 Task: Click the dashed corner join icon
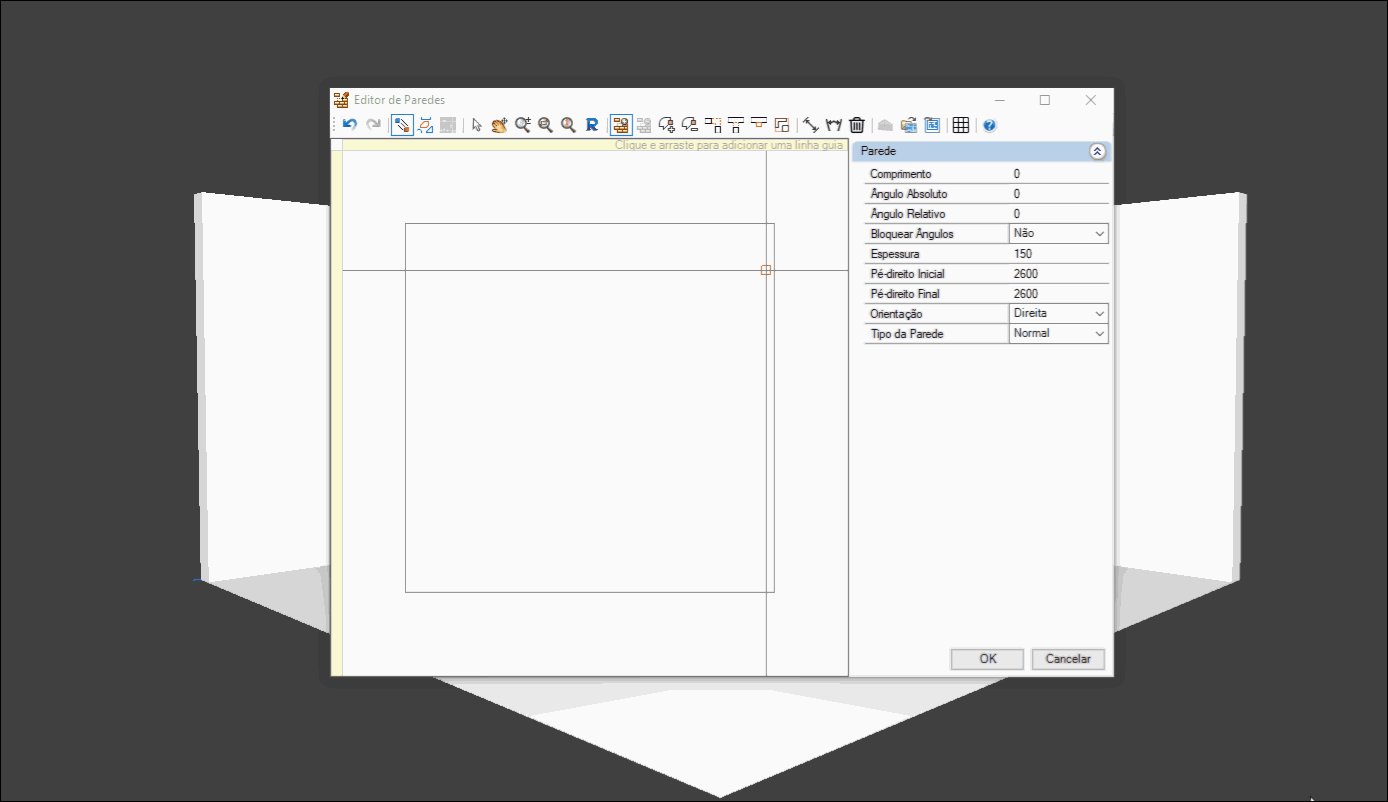[x=713, y=125]
